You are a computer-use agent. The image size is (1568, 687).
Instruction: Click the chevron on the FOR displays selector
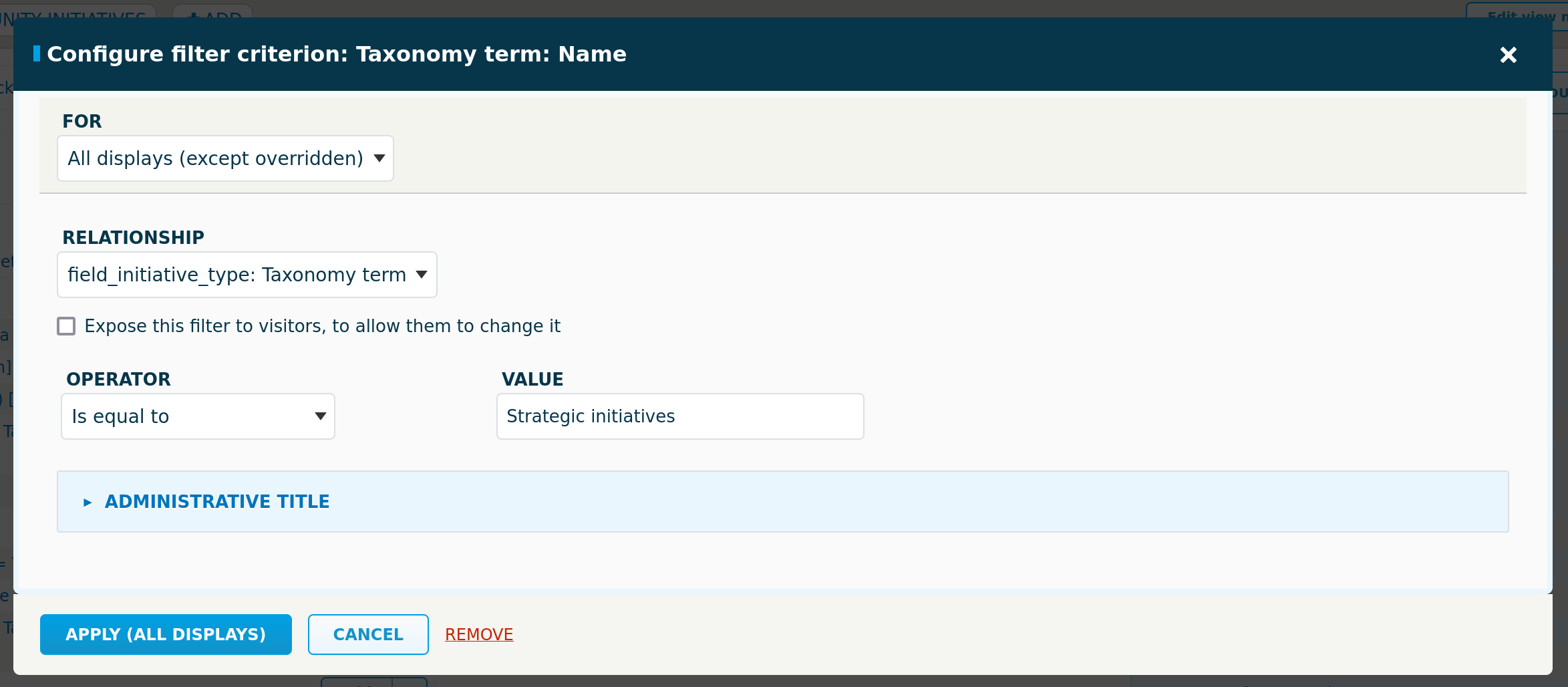pos(379,158)
